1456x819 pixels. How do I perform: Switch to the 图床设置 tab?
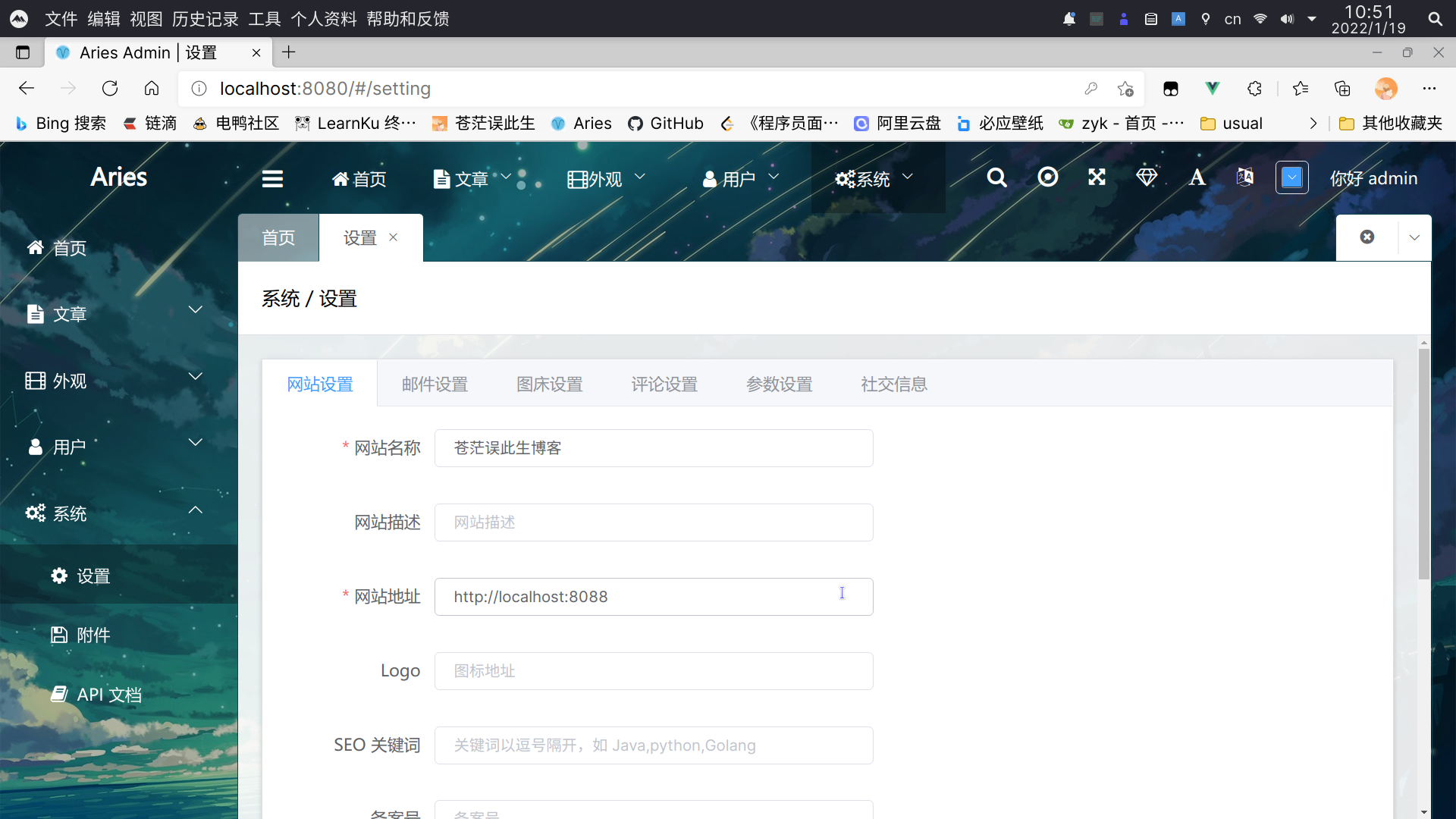(x=549, y=384)
